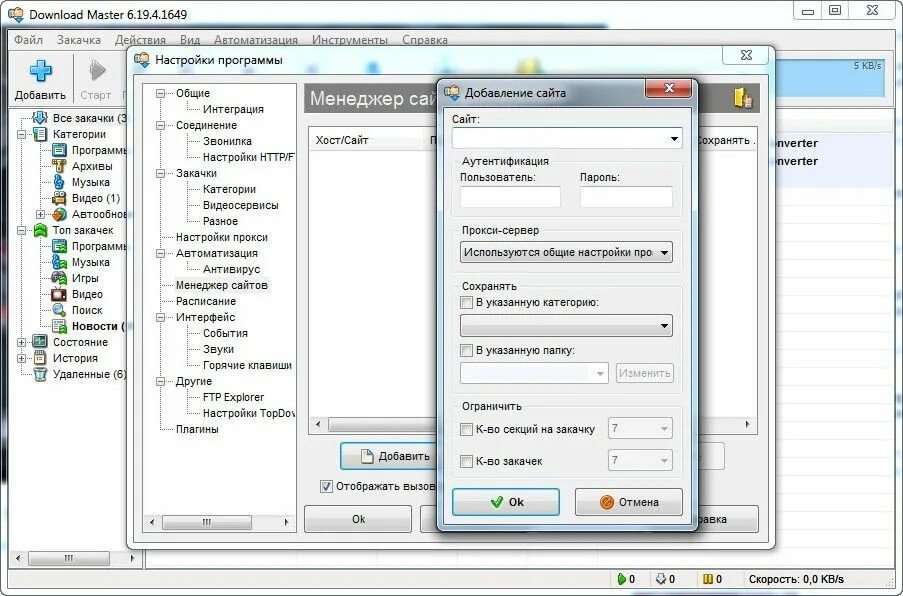Screen dimensions: 903x596
Task: Select Расписание in settings tree
Action: (x=206, y=301)
